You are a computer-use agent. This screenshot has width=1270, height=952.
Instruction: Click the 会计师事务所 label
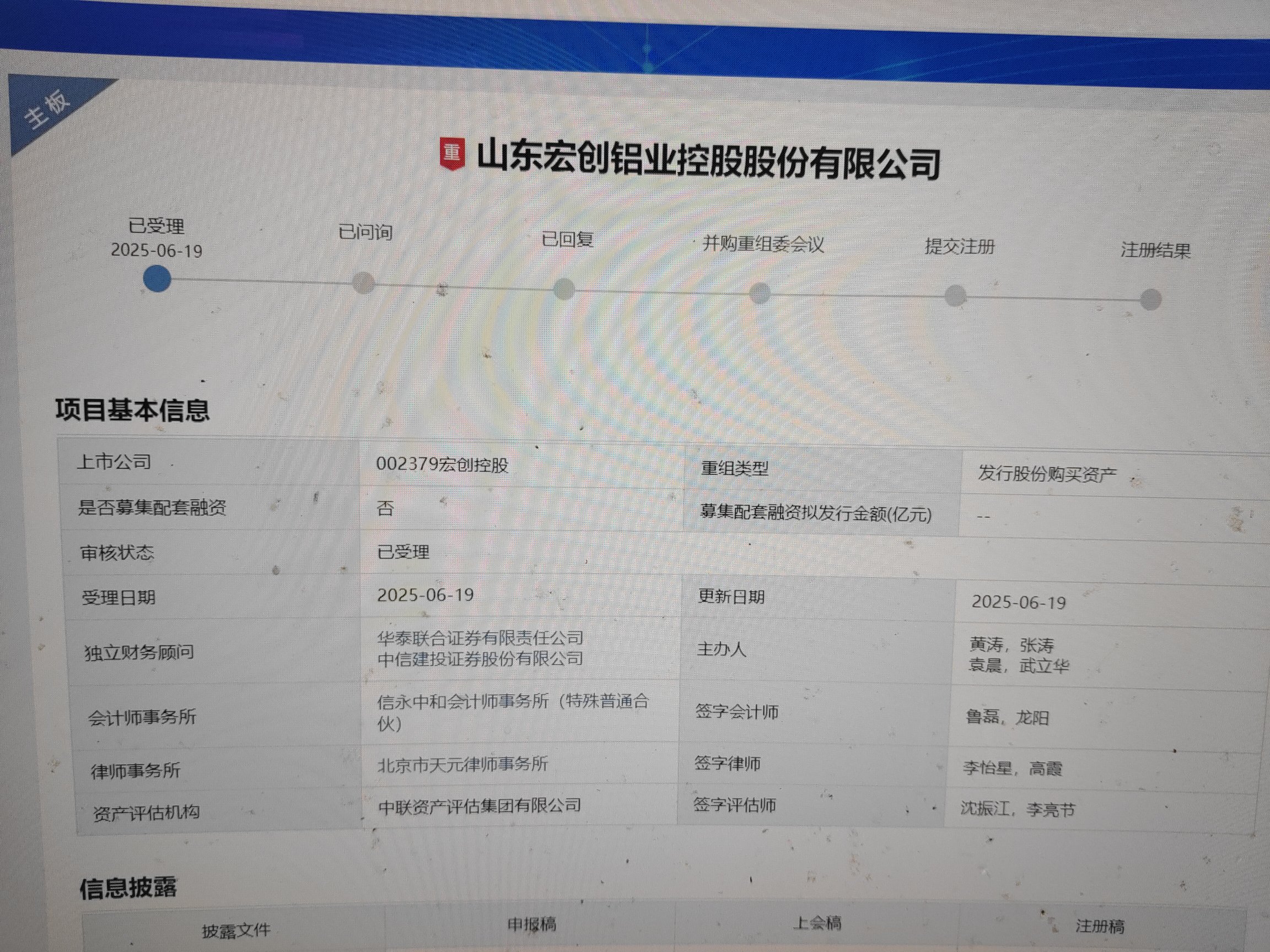(142, 717)
